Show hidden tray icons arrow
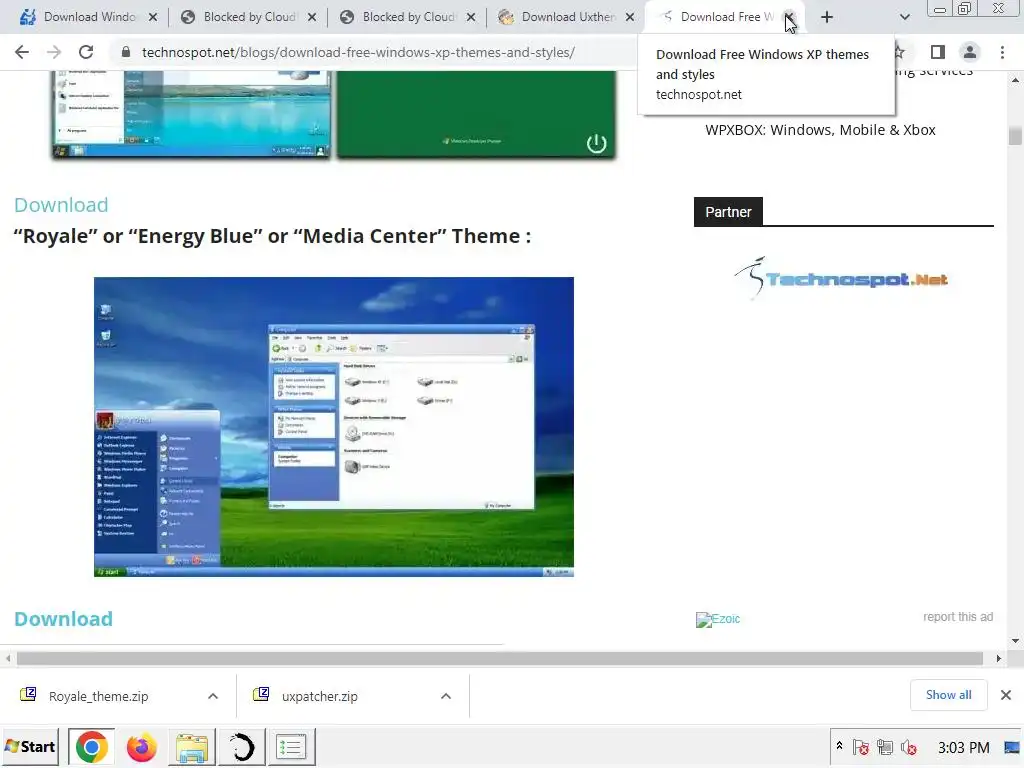The image size is (1024, 768). coord(839,746)
